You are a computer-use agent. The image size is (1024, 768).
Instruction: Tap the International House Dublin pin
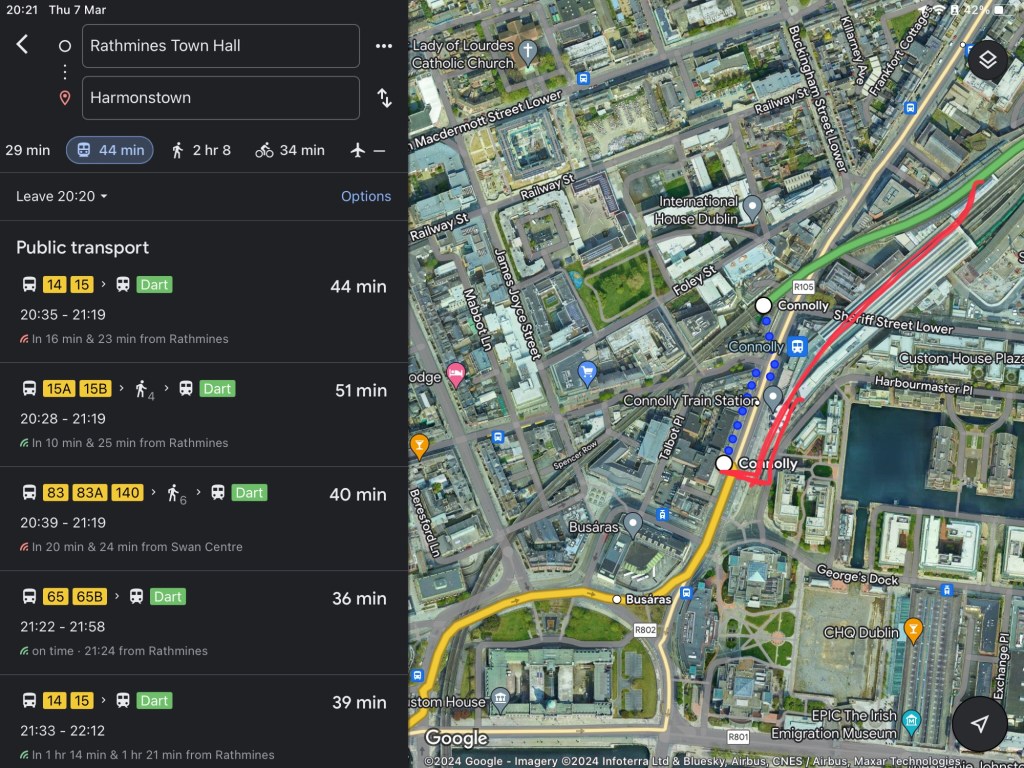pyautogui.click(x=753, y=207)
